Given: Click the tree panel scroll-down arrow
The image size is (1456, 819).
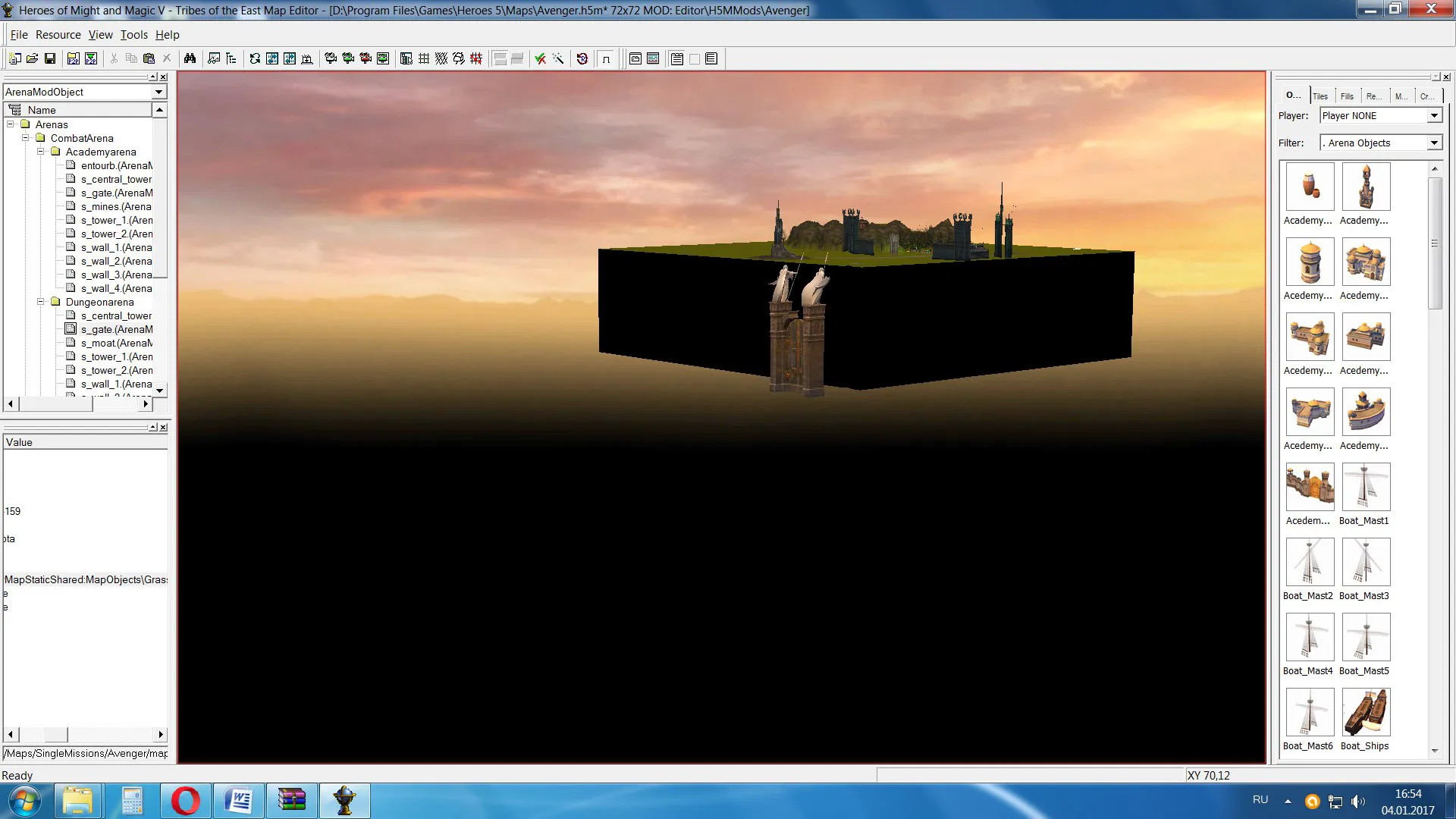Looking at the screenshot, I should pyautogui.click(x=160, y=391).
